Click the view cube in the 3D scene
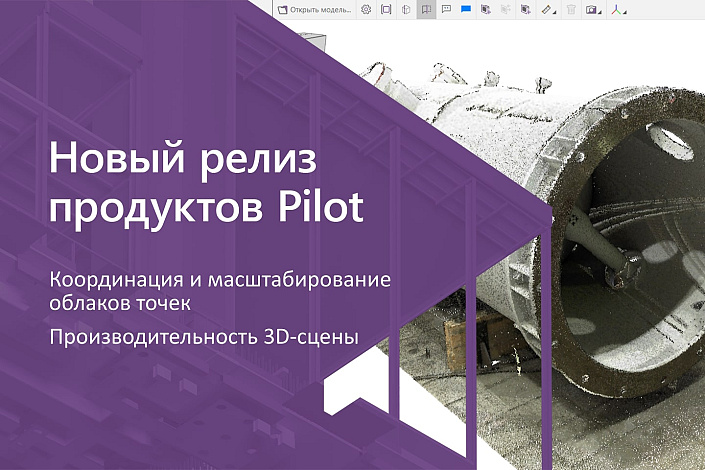 tap(312, 43)
